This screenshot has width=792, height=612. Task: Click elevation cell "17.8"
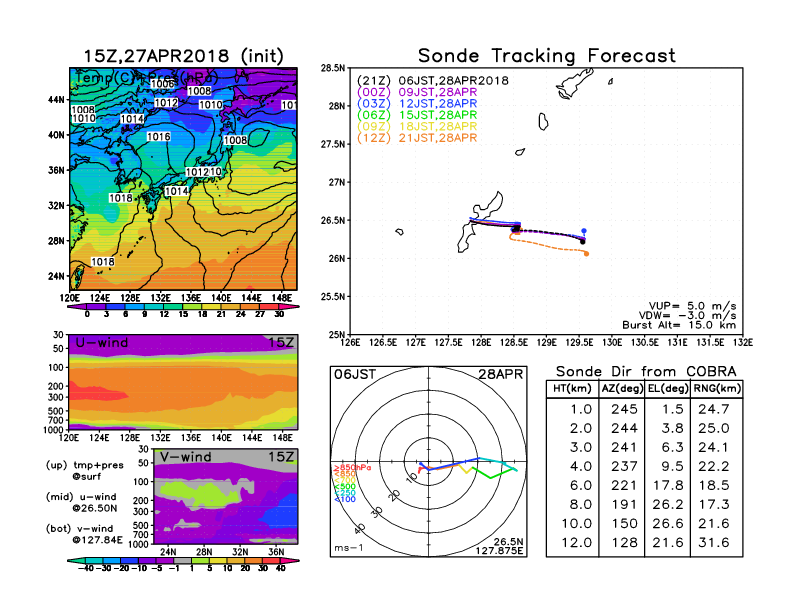point(668,485)
